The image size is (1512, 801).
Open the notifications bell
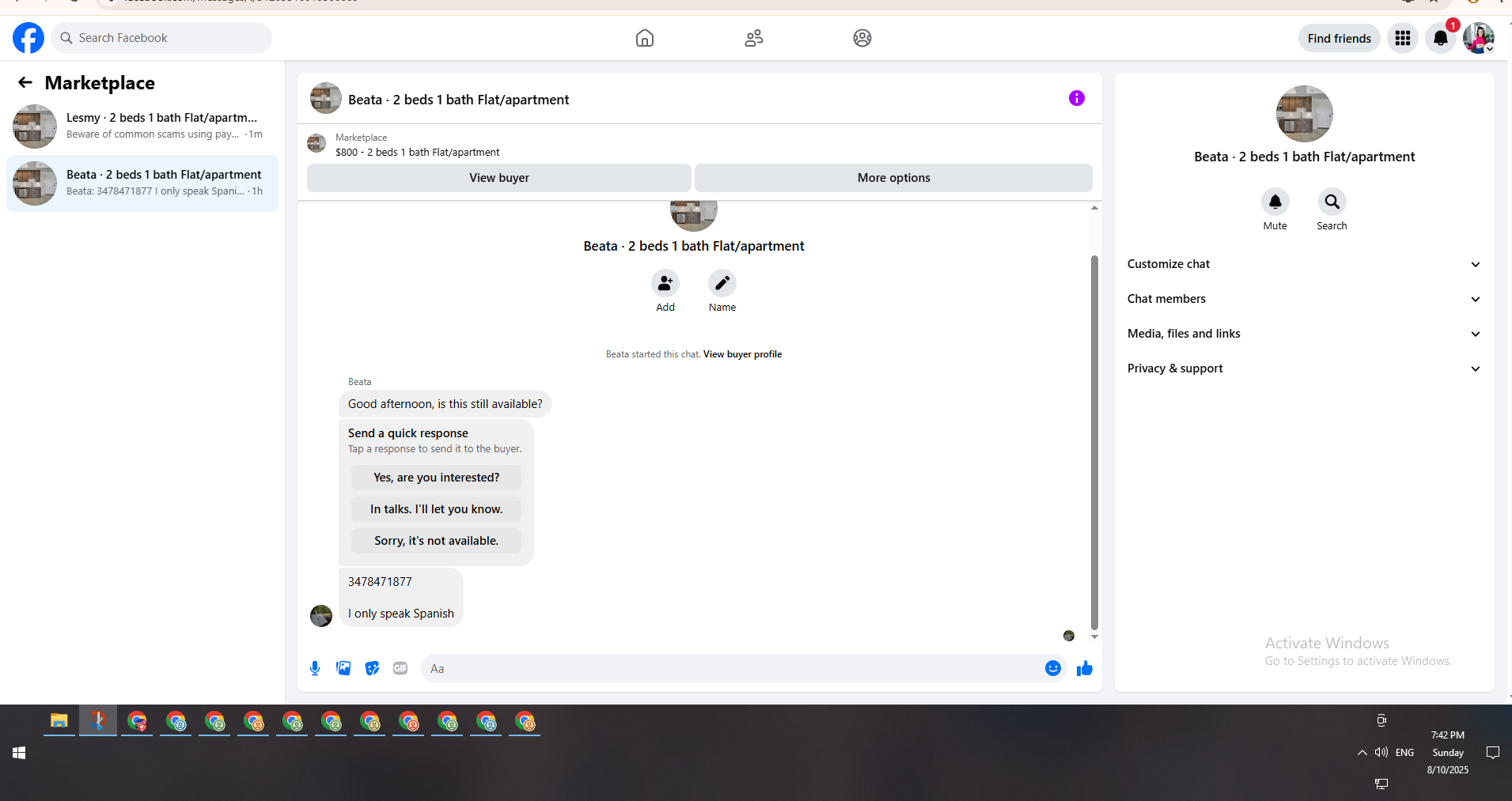pyautogui.click(x=1441, y=38)
